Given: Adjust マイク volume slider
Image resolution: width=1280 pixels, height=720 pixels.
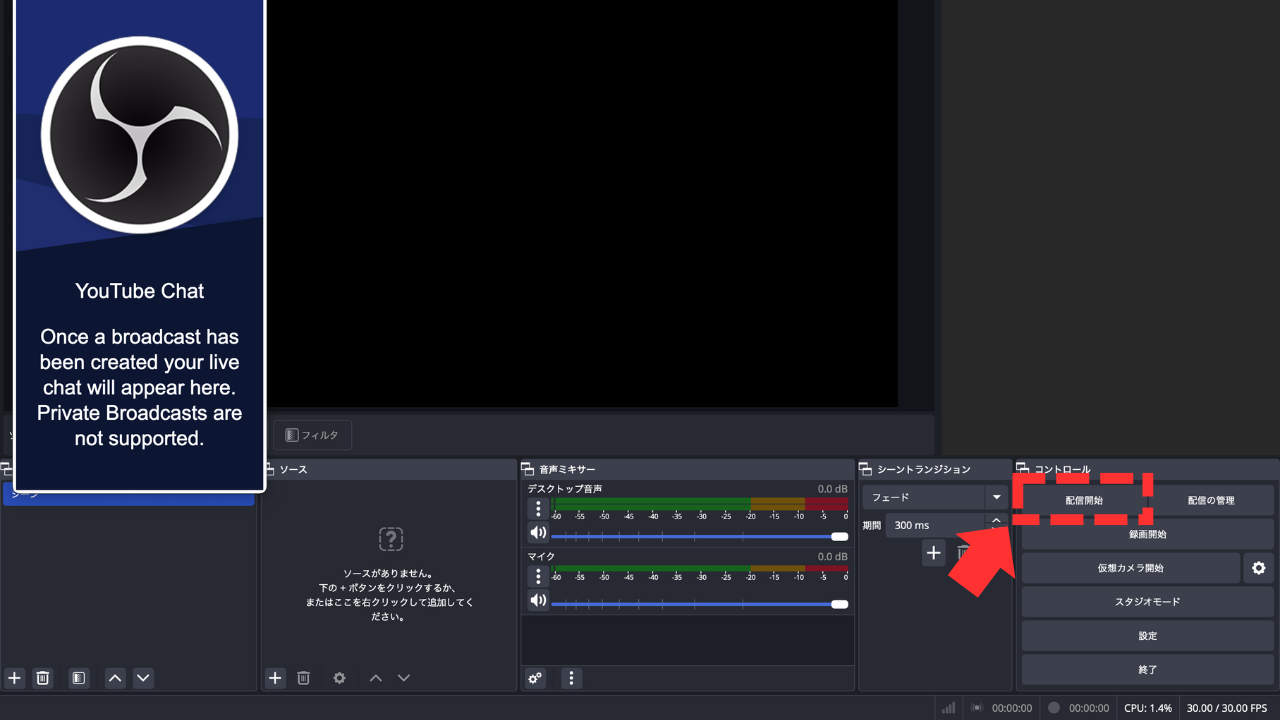Looking at the screenshot, I should coord(699,604).
